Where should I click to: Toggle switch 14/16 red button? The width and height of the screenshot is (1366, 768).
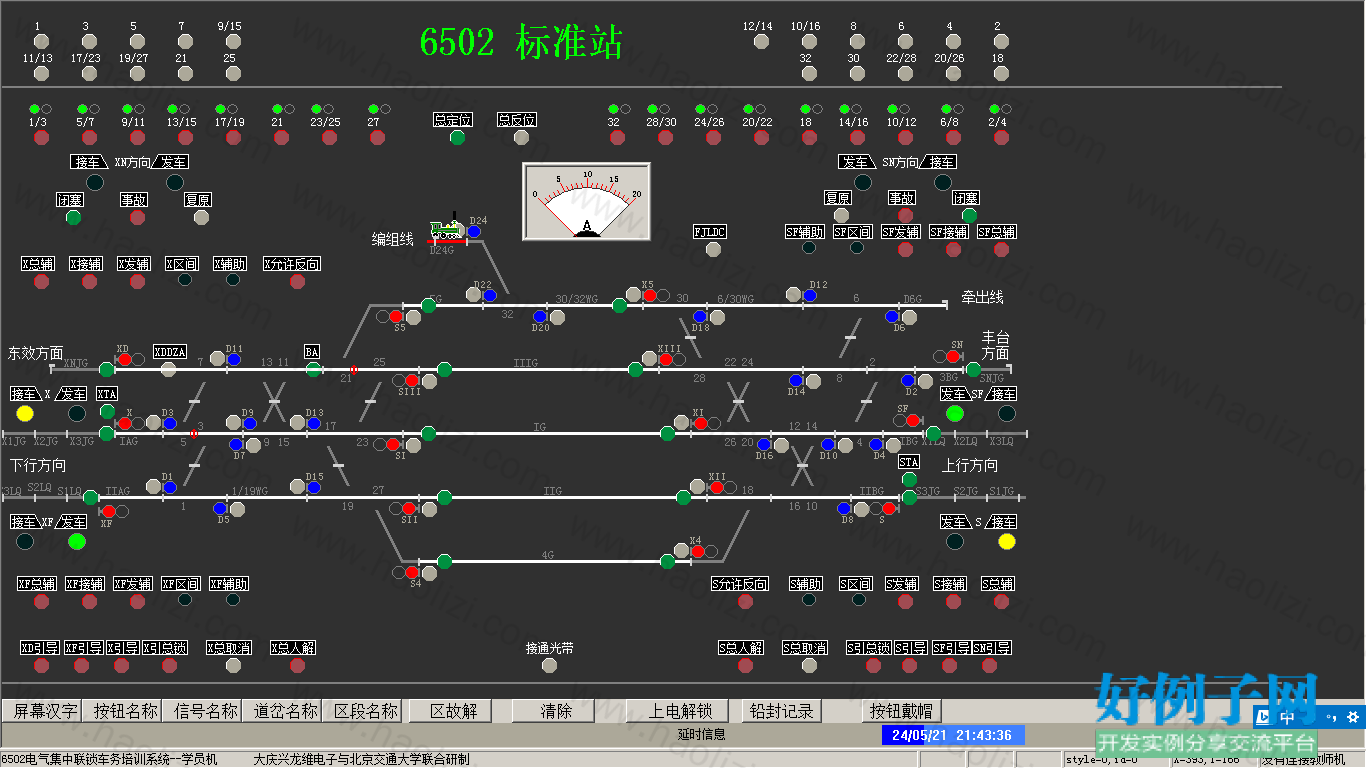point(857,137)
